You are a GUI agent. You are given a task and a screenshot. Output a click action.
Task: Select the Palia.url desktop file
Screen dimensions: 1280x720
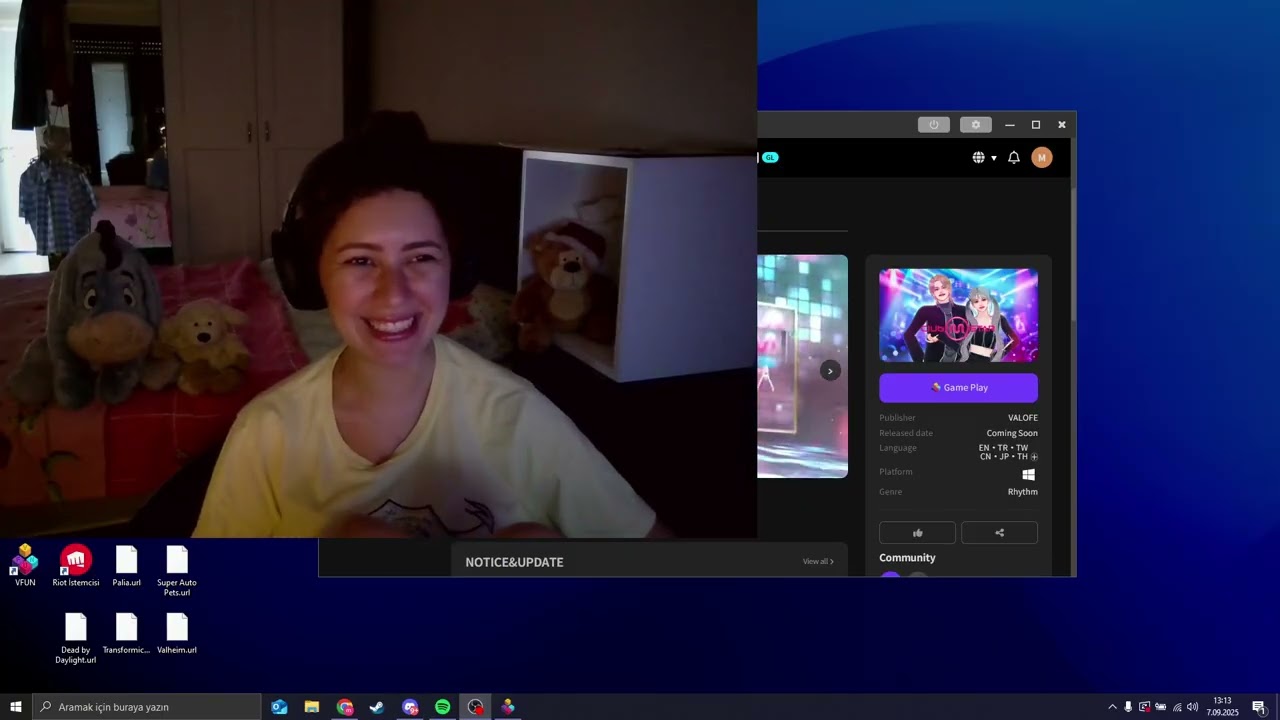coord(127,566)
